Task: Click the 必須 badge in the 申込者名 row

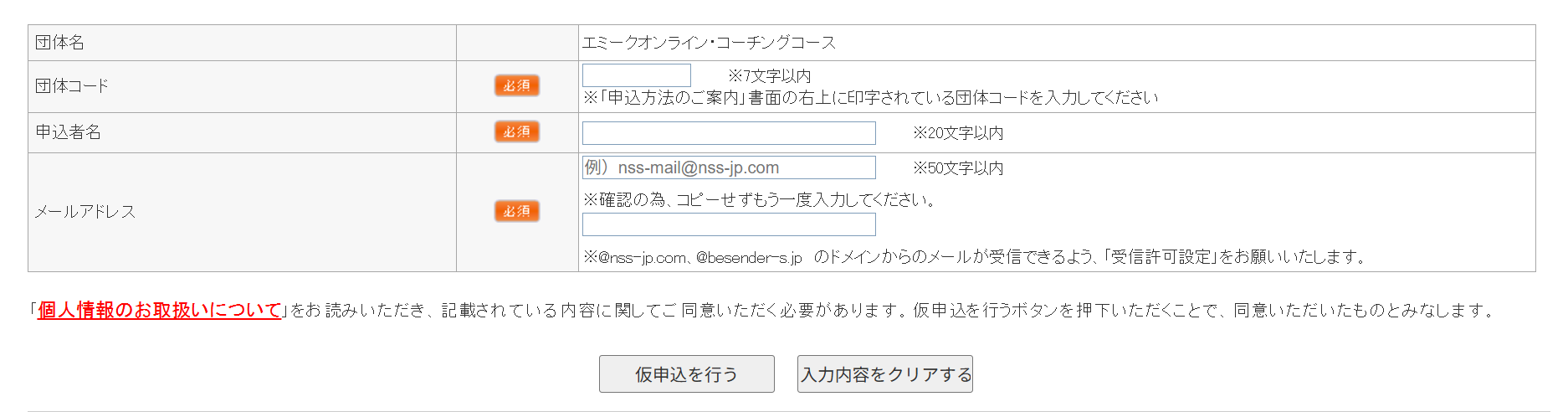Action: pyautogui.click(x=516, y=131)
